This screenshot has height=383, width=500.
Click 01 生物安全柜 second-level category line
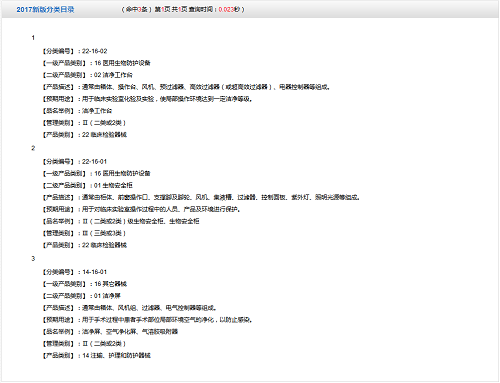88,185
